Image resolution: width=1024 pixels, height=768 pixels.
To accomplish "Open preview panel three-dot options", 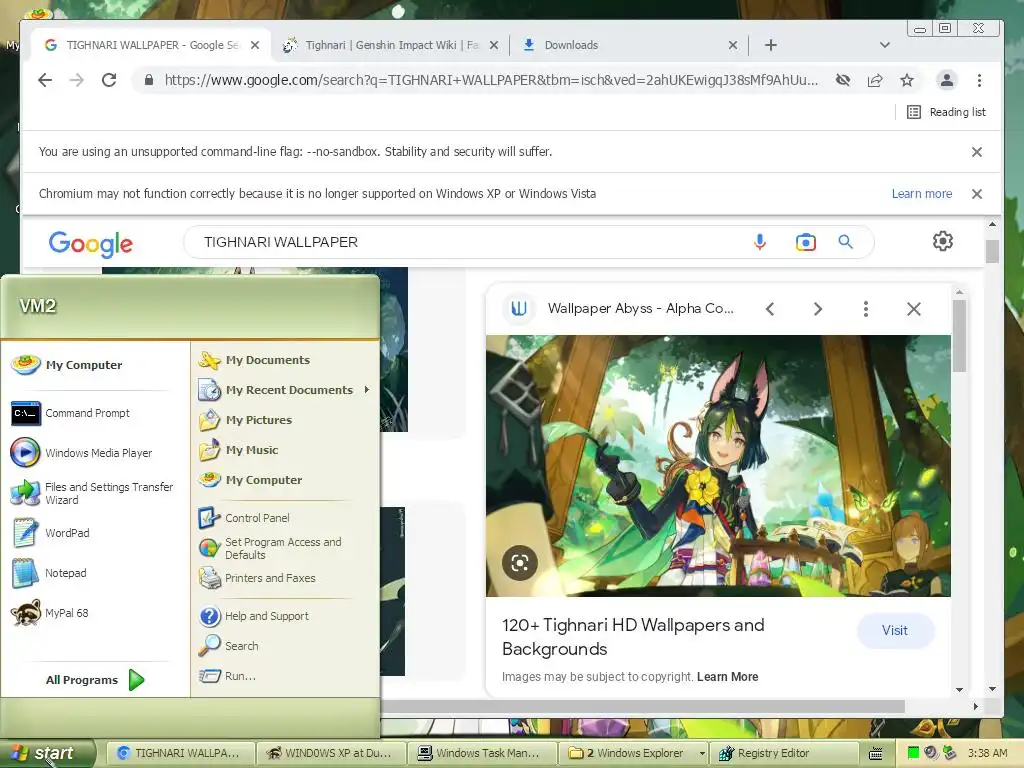I will (x=865, y=309).
